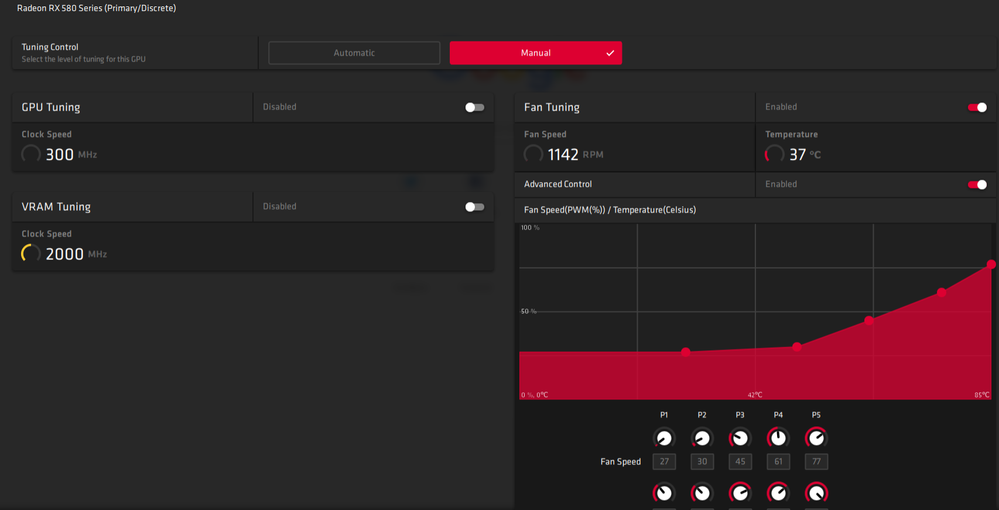Click the knob directly below the 77 value box
Viewport: 999px width, 510px height.
[816, 493]
